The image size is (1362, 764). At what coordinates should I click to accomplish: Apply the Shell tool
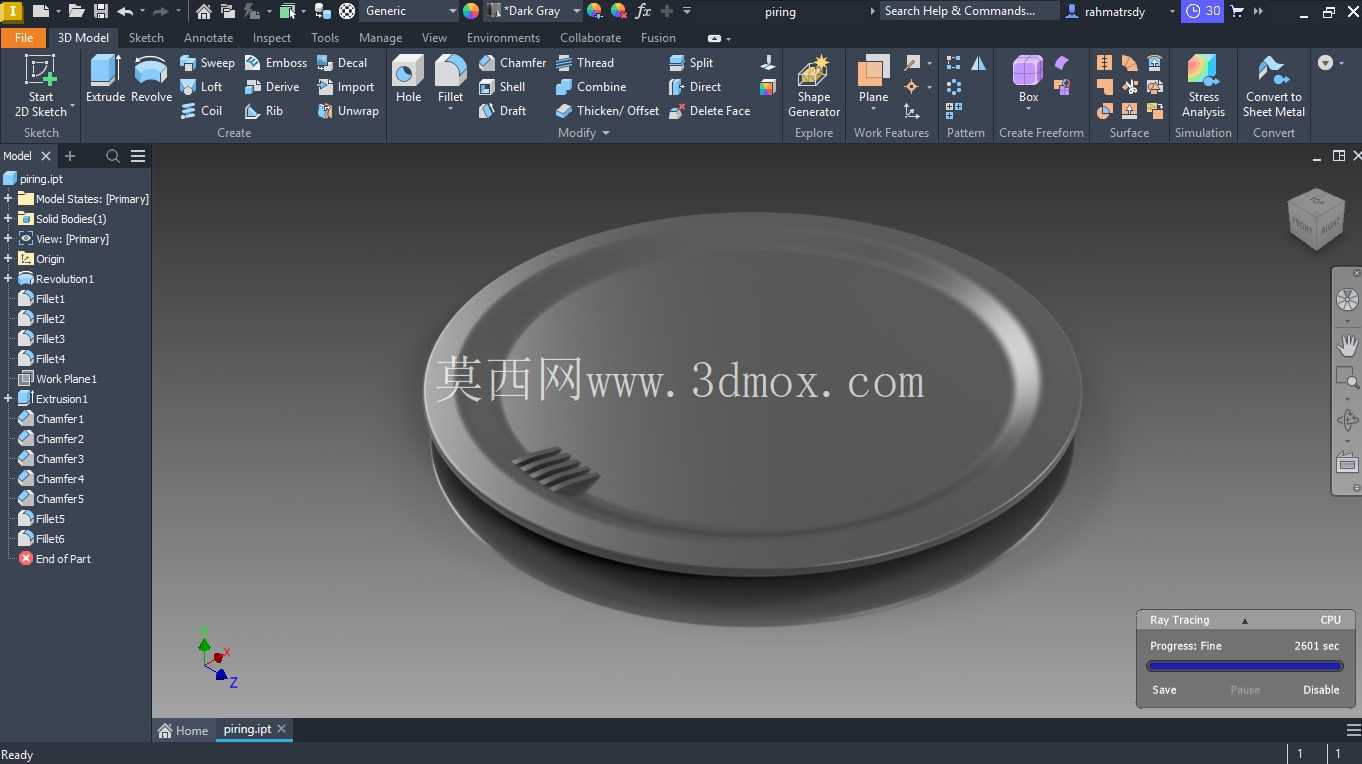(x=502, y=87)
